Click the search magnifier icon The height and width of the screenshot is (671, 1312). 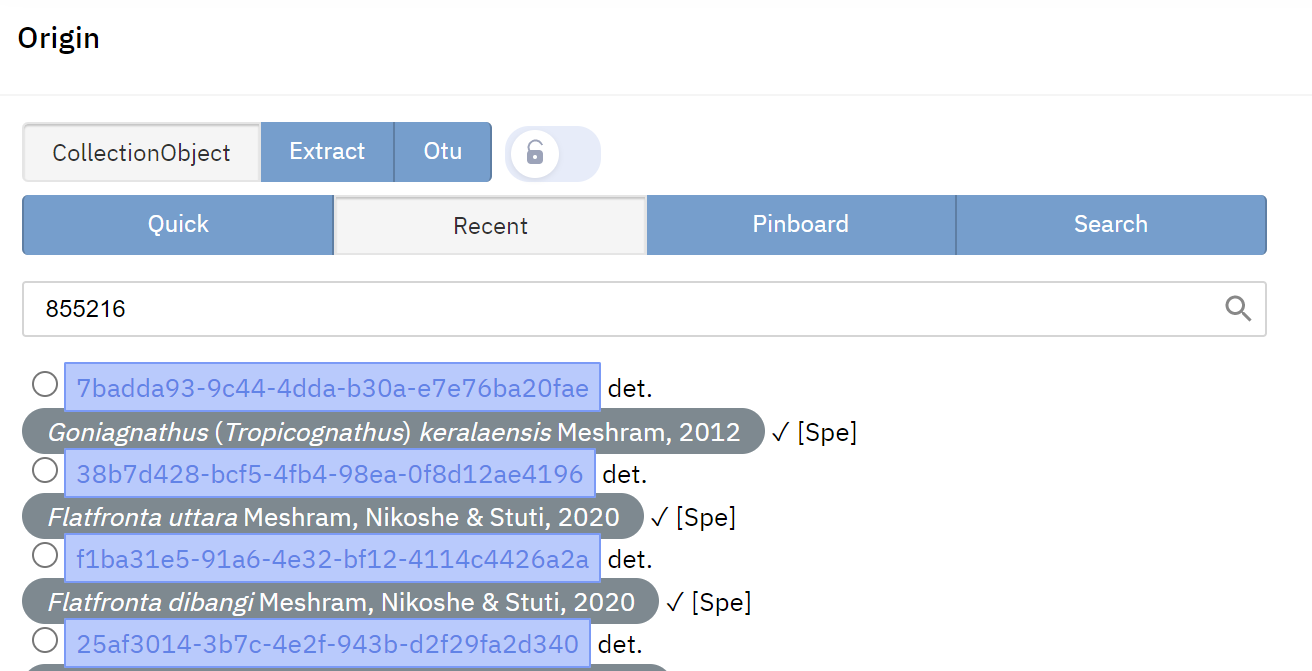pyautogui.click(x=1238, y=309)
